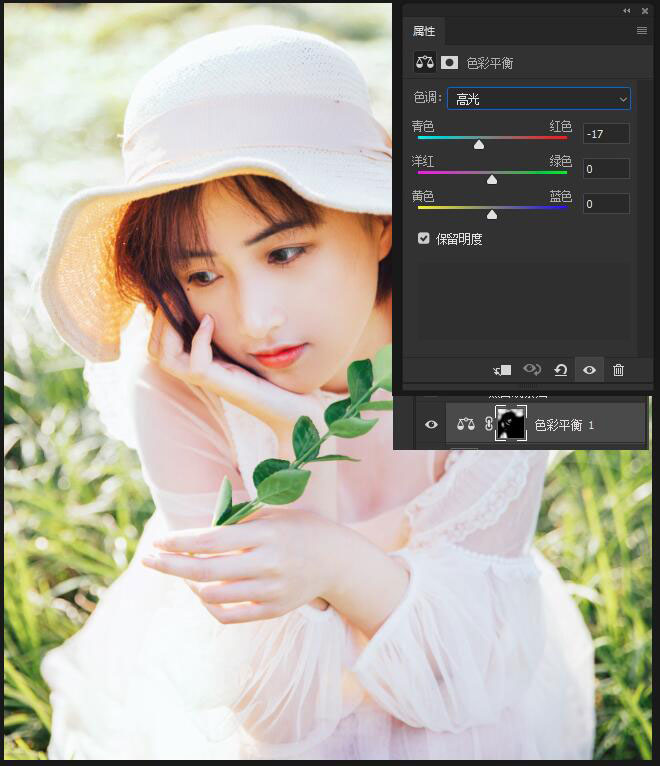Click the balance scale icon on 色彩平衡 1 layer

466,424
